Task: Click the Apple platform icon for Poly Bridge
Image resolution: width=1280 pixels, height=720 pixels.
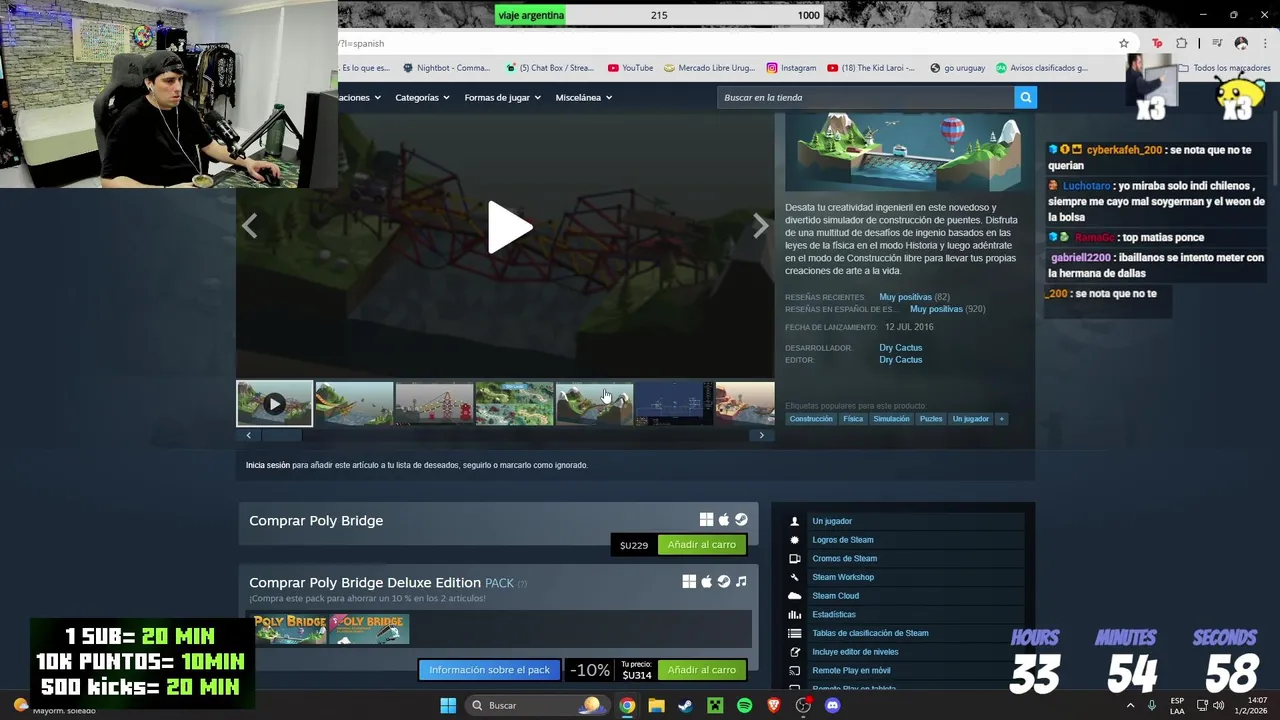Action: pos(724,520)
